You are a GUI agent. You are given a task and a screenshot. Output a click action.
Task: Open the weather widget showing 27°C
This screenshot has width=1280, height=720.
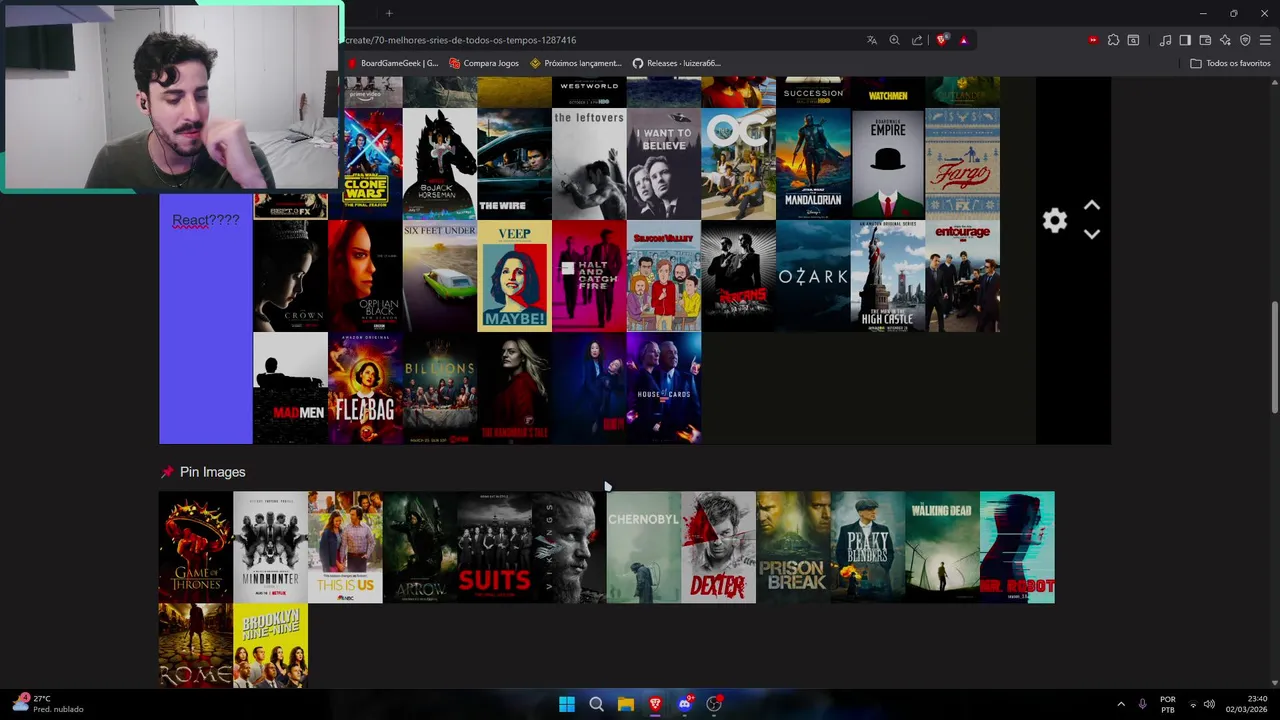tap(48, 704)
